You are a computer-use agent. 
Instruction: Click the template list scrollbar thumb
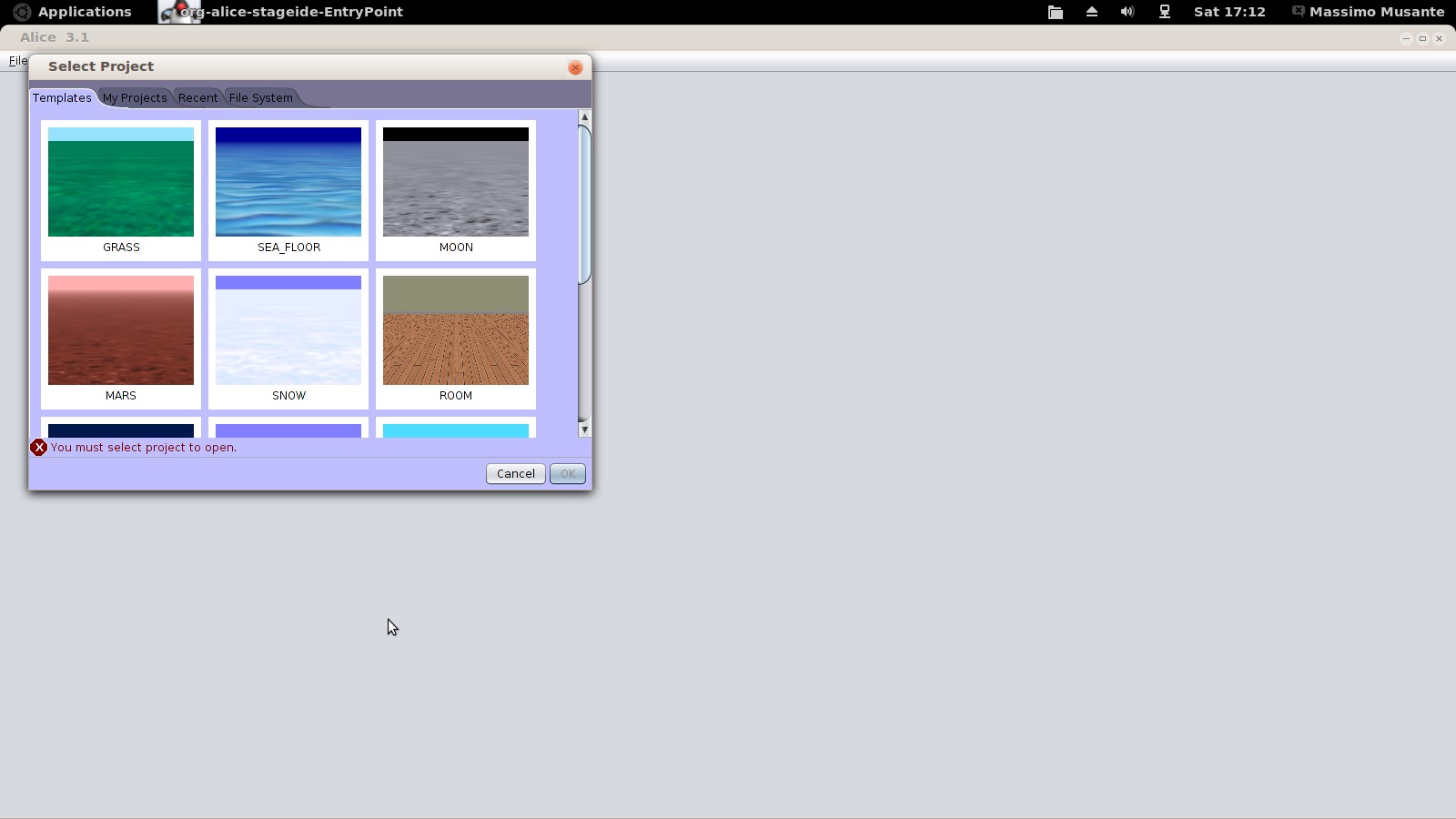click(584, 205)
